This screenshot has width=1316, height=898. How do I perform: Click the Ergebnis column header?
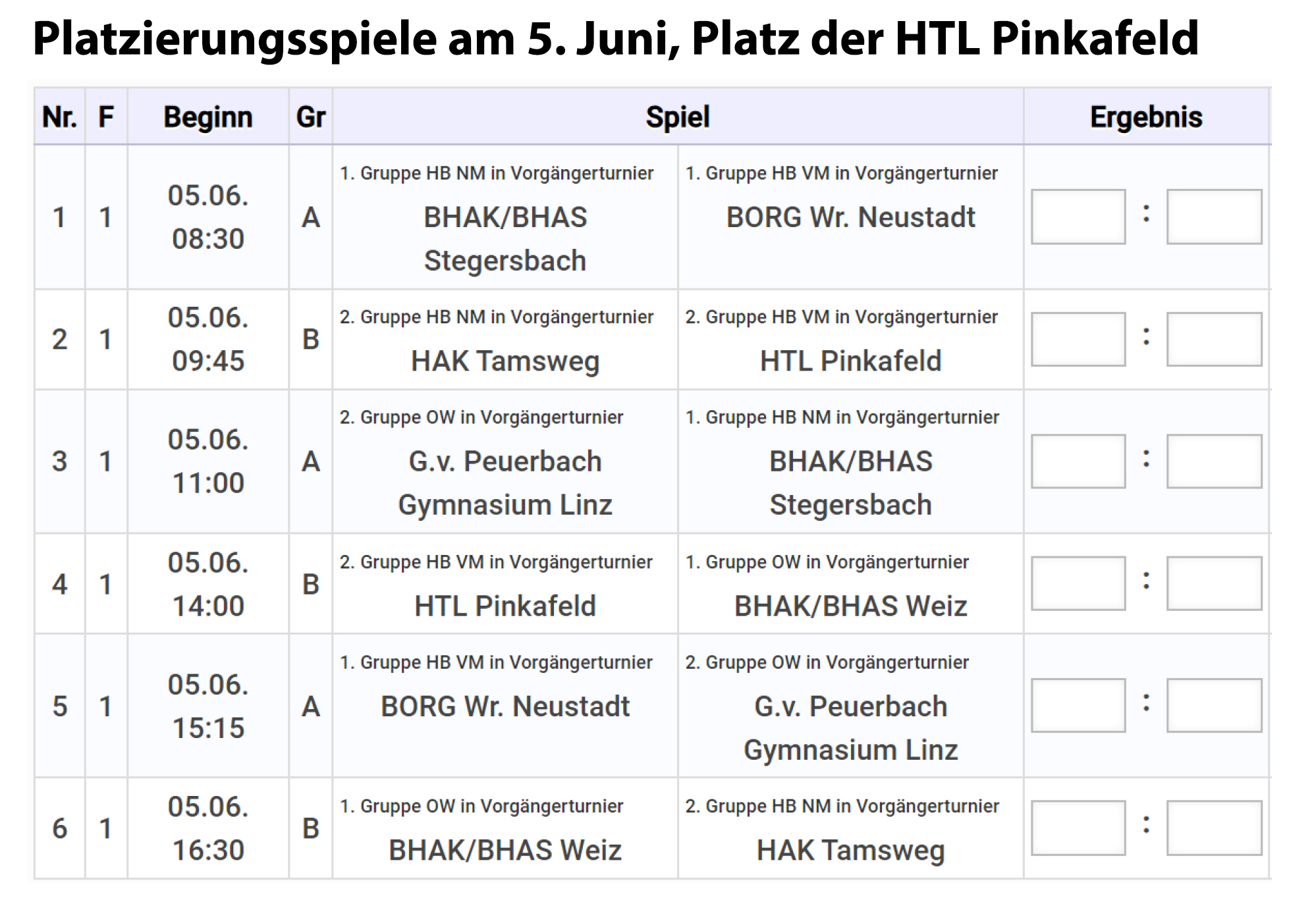pos(1145,117)
